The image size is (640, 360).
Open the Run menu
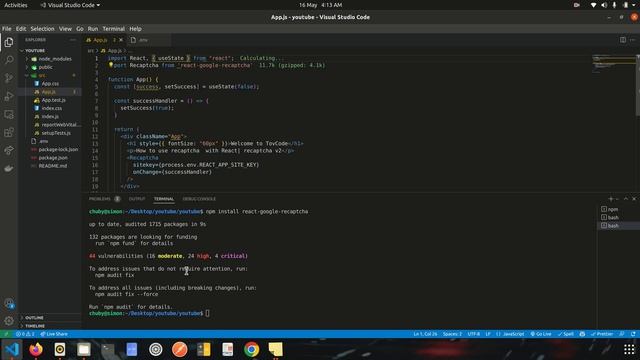(x=93, y=29)
